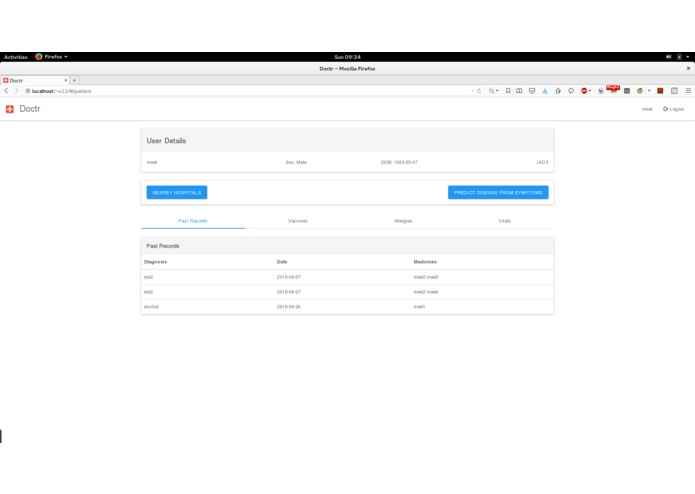Click the date 2015-06-26 cell
695x494 pixels.
pos(289,307)
